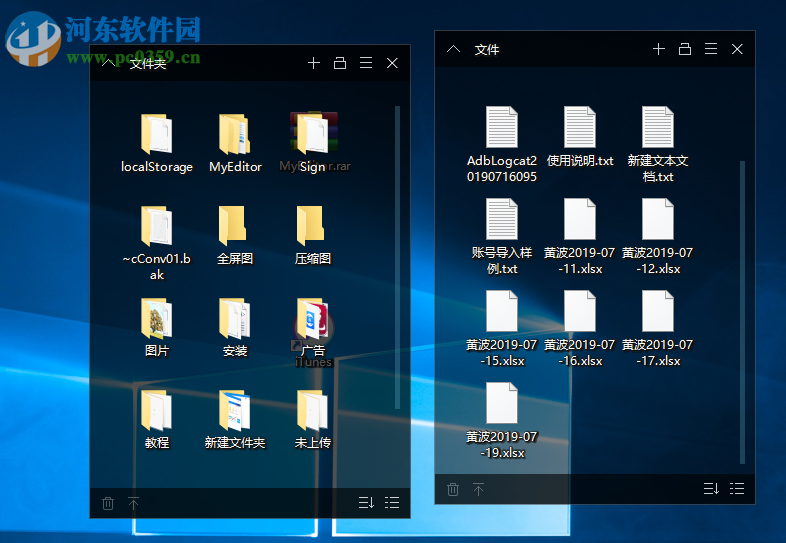Click the scrollbar in the 文件夹 panel
Screen dimensions: 786x543
(x=397, y=257)
